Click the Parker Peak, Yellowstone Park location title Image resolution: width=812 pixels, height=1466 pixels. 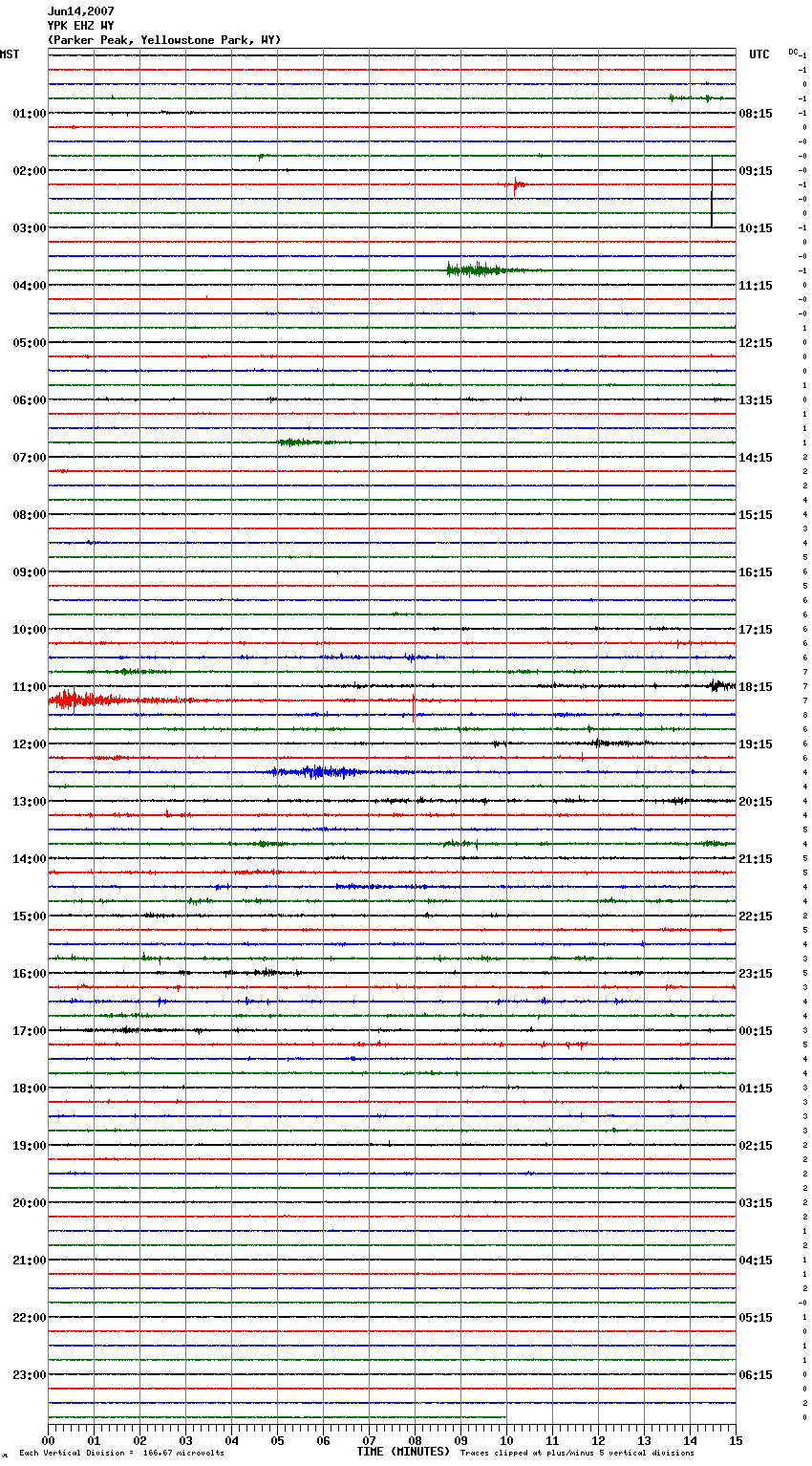click(164, 40)
